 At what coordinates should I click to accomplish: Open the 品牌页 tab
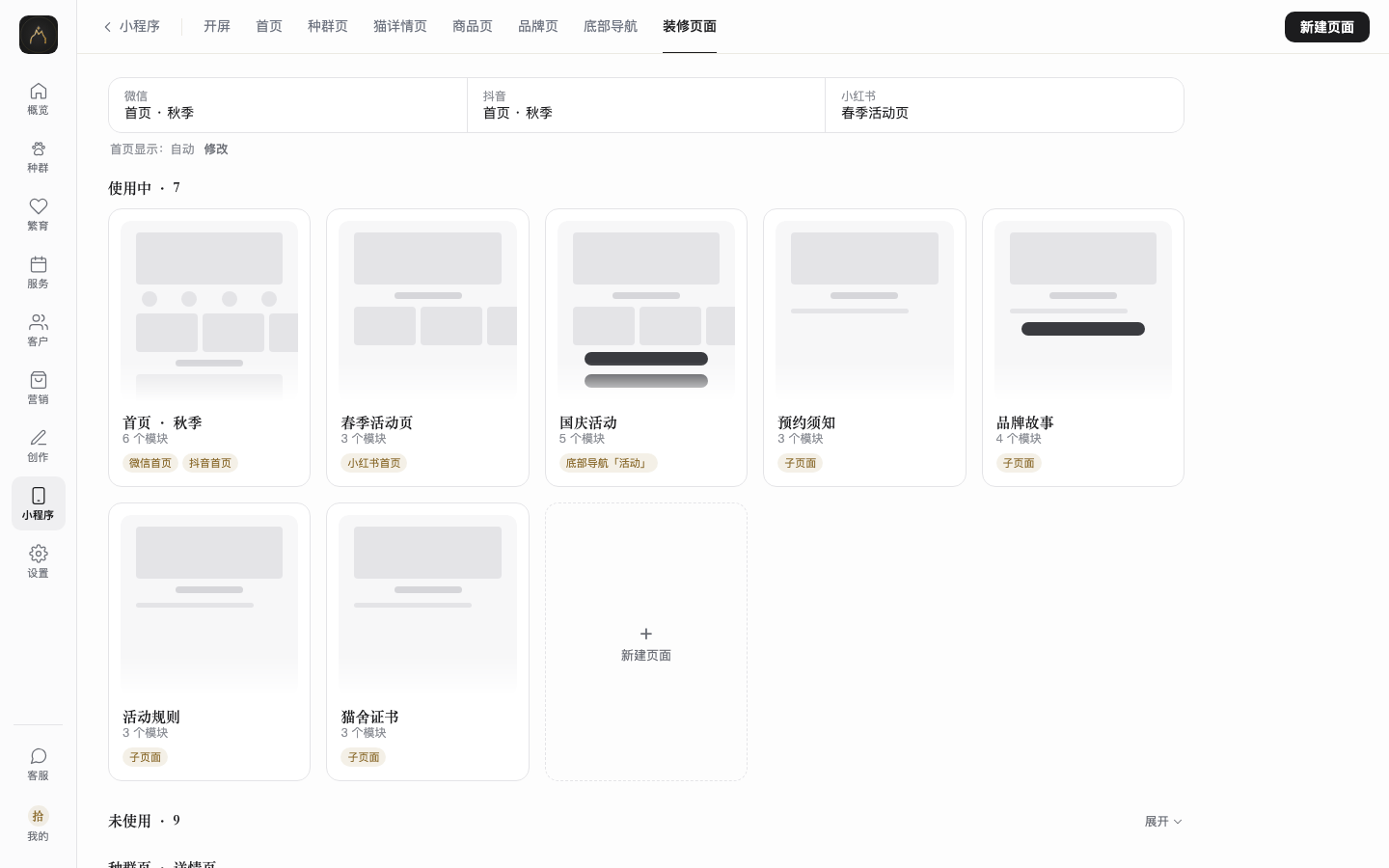(538, 27)
